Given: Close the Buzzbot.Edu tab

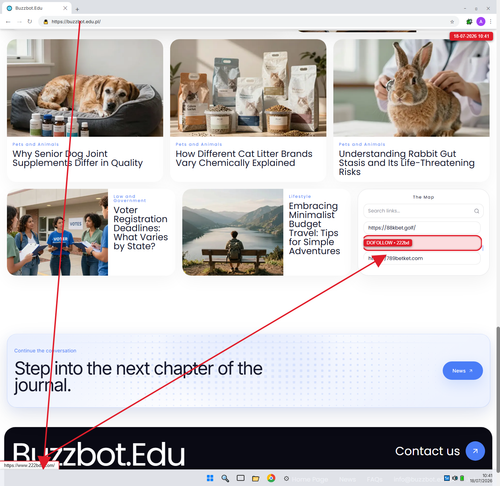Looking at the screenshot, I should tap(65, 8).
